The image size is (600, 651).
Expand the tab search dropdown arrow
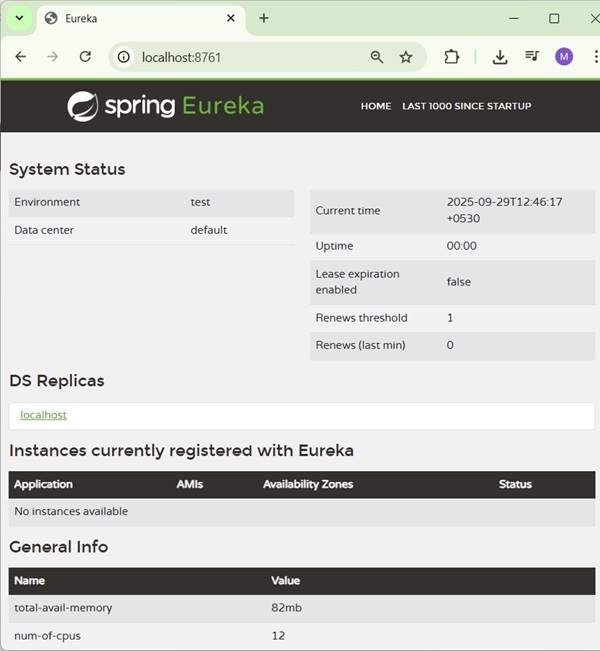point(19,18)
